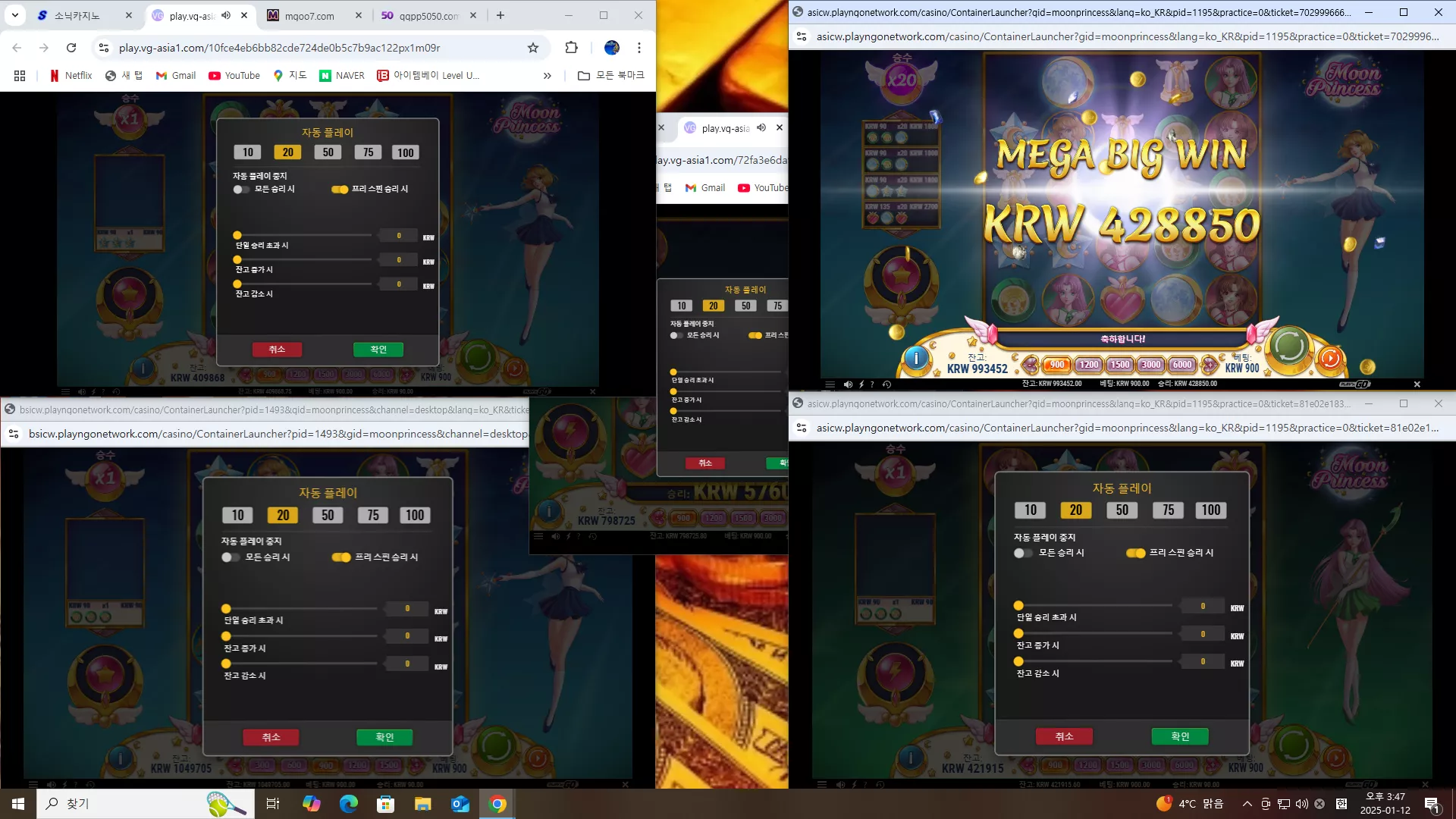Mute the play.vg-asia tab via its speaker icon

click(226, 15)
